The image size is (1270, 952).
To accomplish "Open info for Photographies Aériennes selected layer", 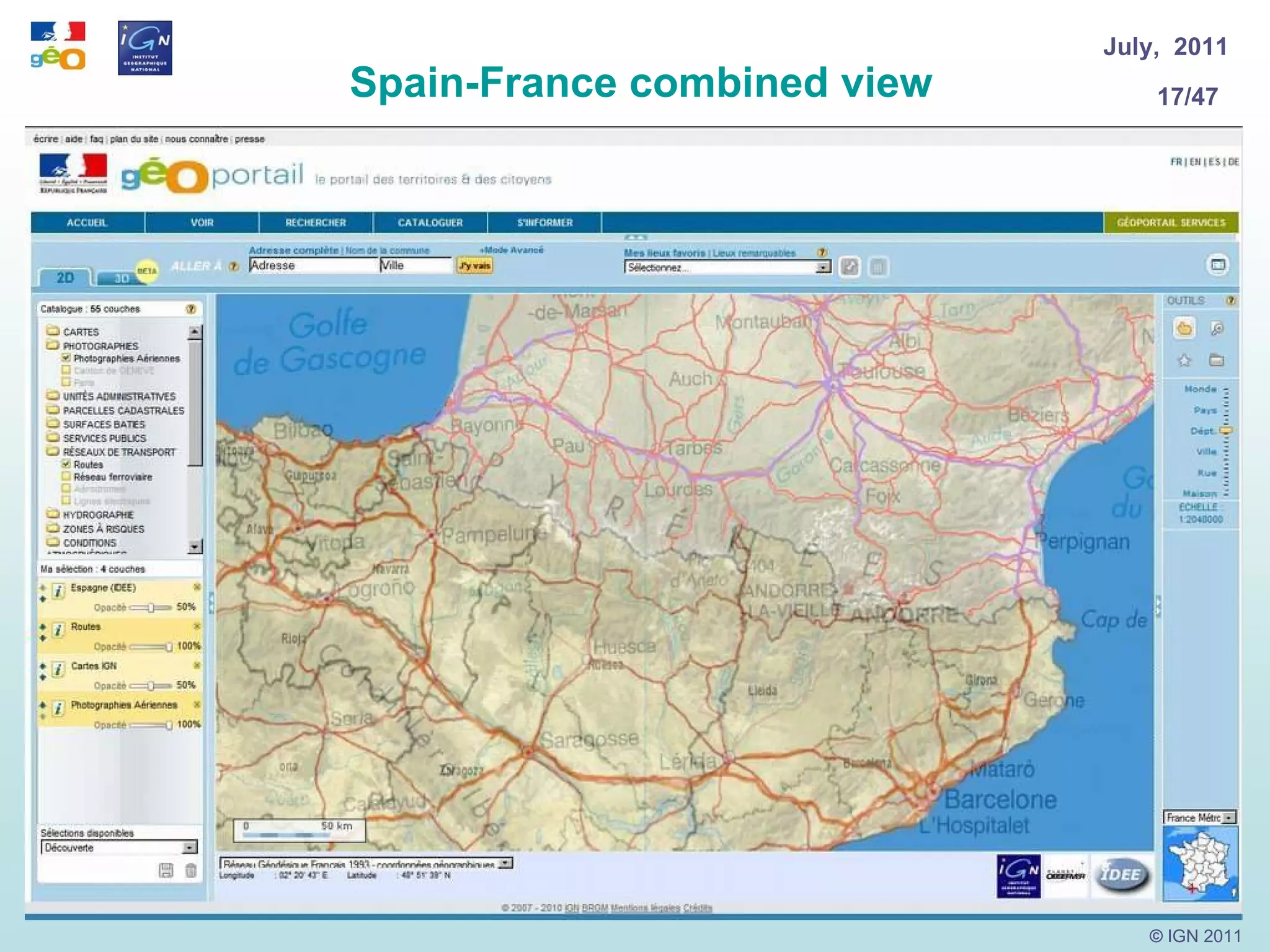I will 58,708.
